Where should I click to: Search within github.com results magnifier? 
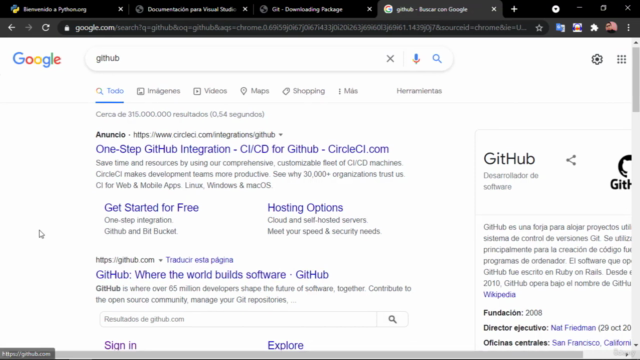(392, 319)
